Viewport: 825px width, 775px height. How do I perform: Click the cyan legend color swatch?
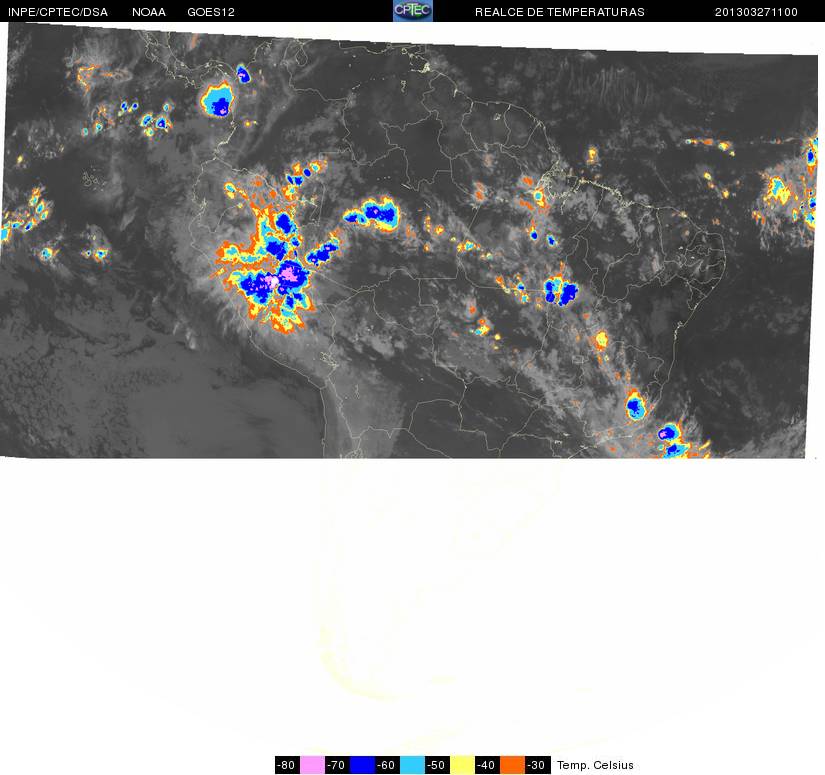point(412,765)
